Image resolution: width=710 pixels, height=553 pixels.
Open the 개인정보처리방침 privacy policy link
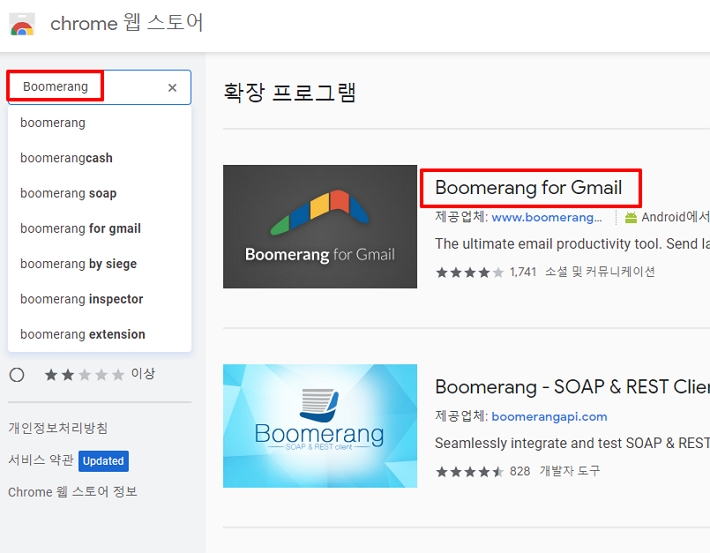click(x=58, y=428)
